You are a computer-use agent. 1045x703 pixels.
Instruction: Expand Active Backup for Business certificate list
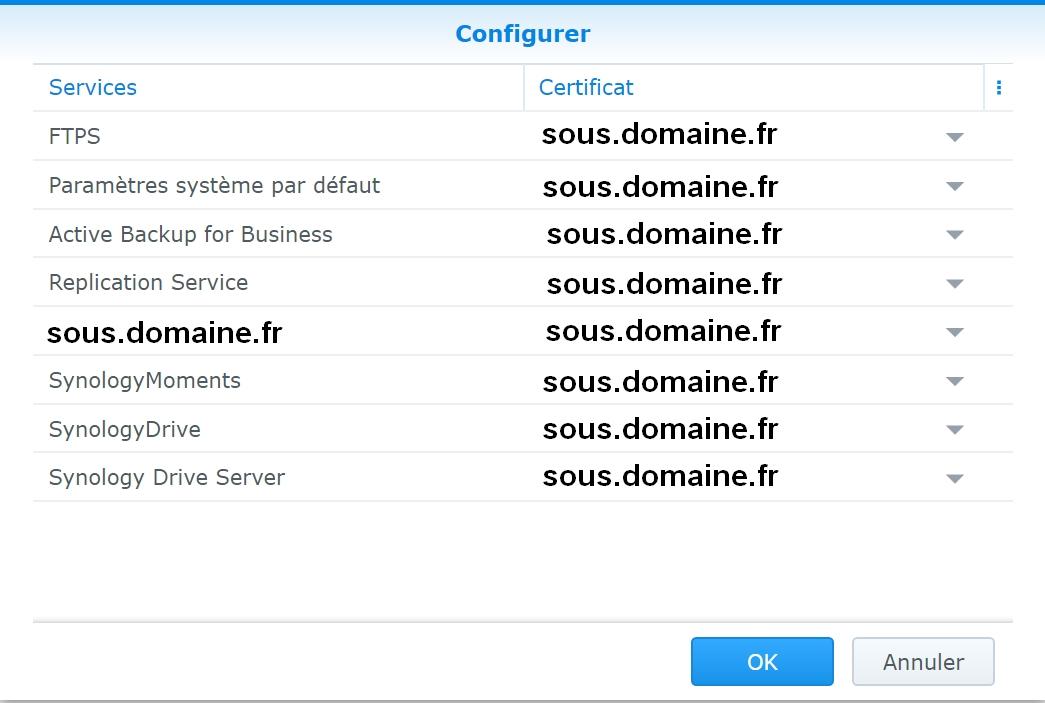pos(954,235)
